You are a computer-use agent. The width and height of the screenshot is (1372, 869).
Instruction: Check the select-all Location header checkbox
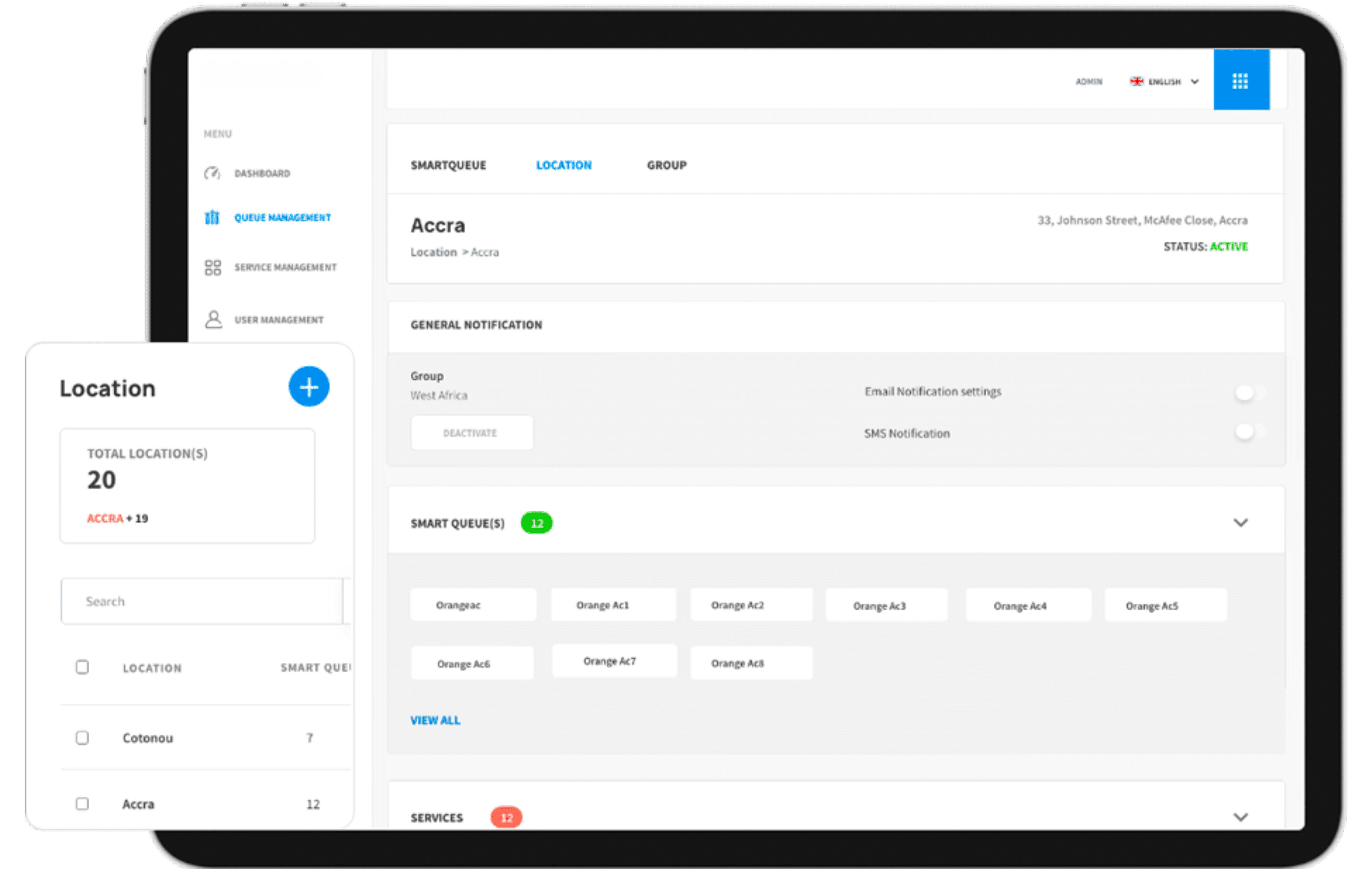click(82, 667)
